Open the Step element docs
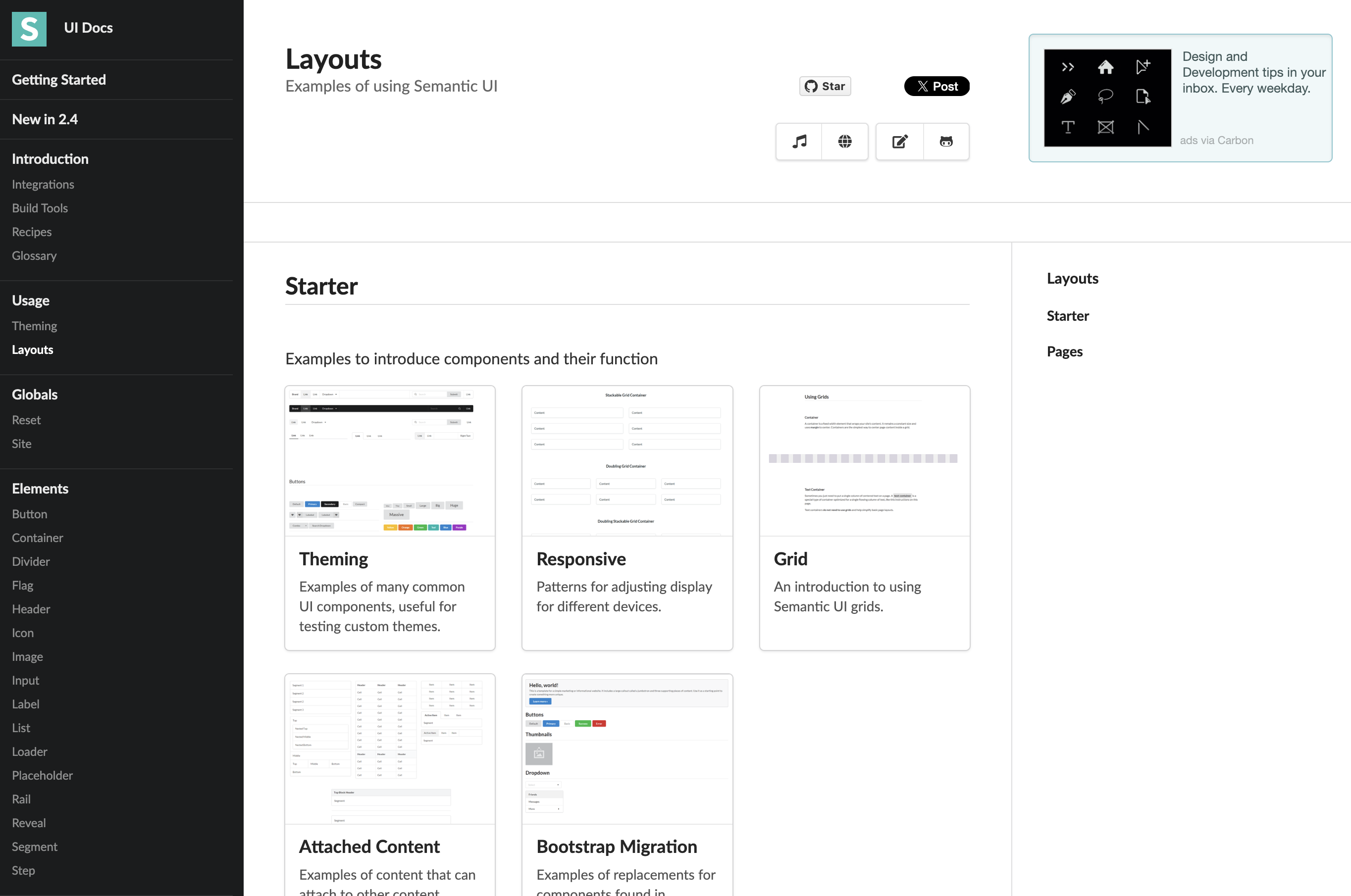The width and height of the screenshot is (1351, 896). (x=23, y=870)
